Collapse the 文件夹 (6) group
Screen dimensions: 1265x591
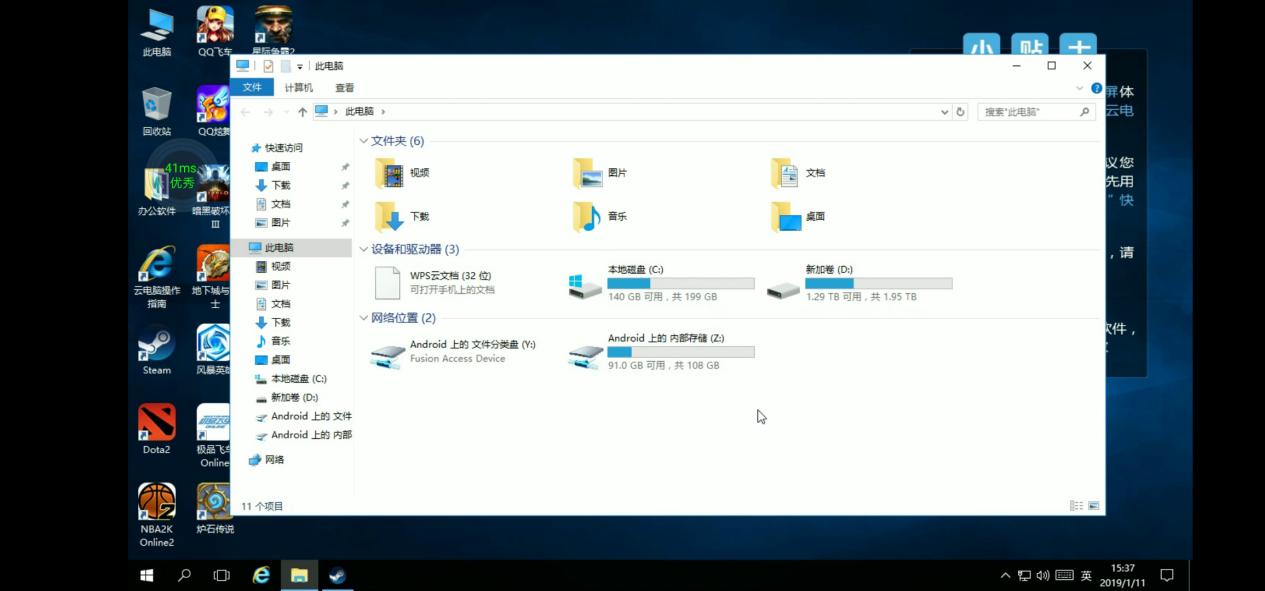click(x=364, y=141)
